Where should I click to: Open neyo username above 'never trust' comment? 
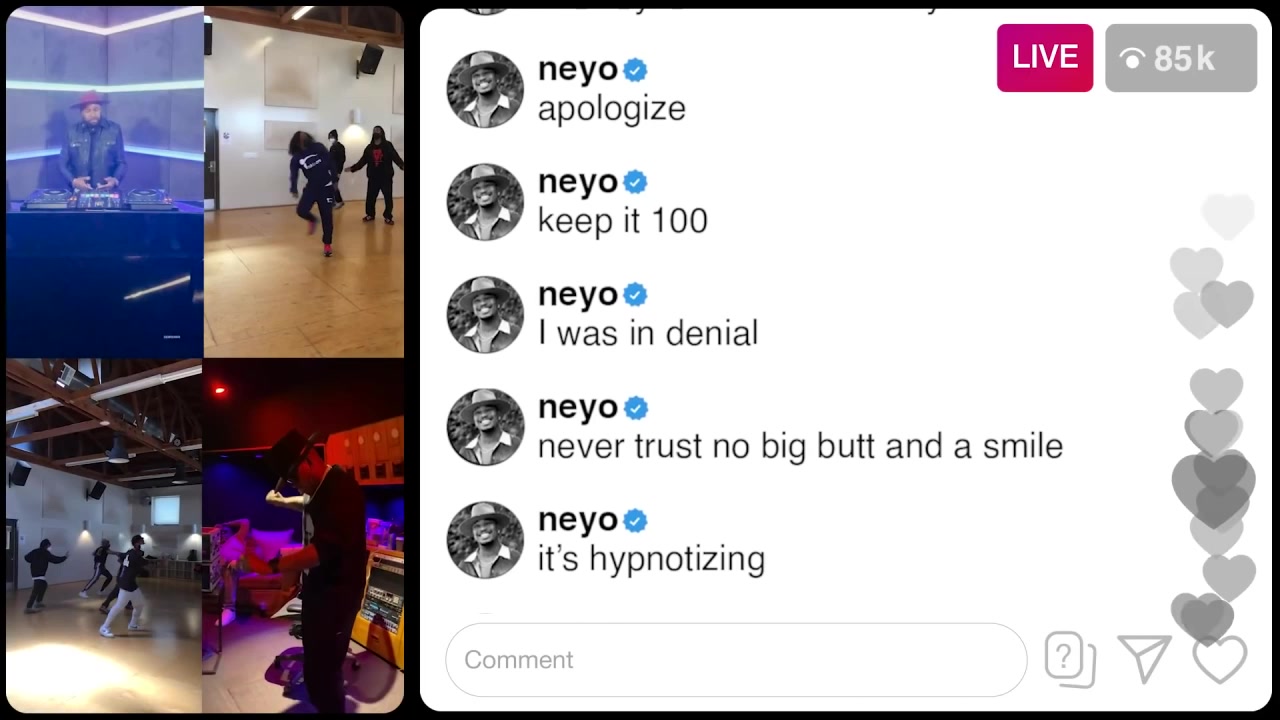(x=578, y=408)
